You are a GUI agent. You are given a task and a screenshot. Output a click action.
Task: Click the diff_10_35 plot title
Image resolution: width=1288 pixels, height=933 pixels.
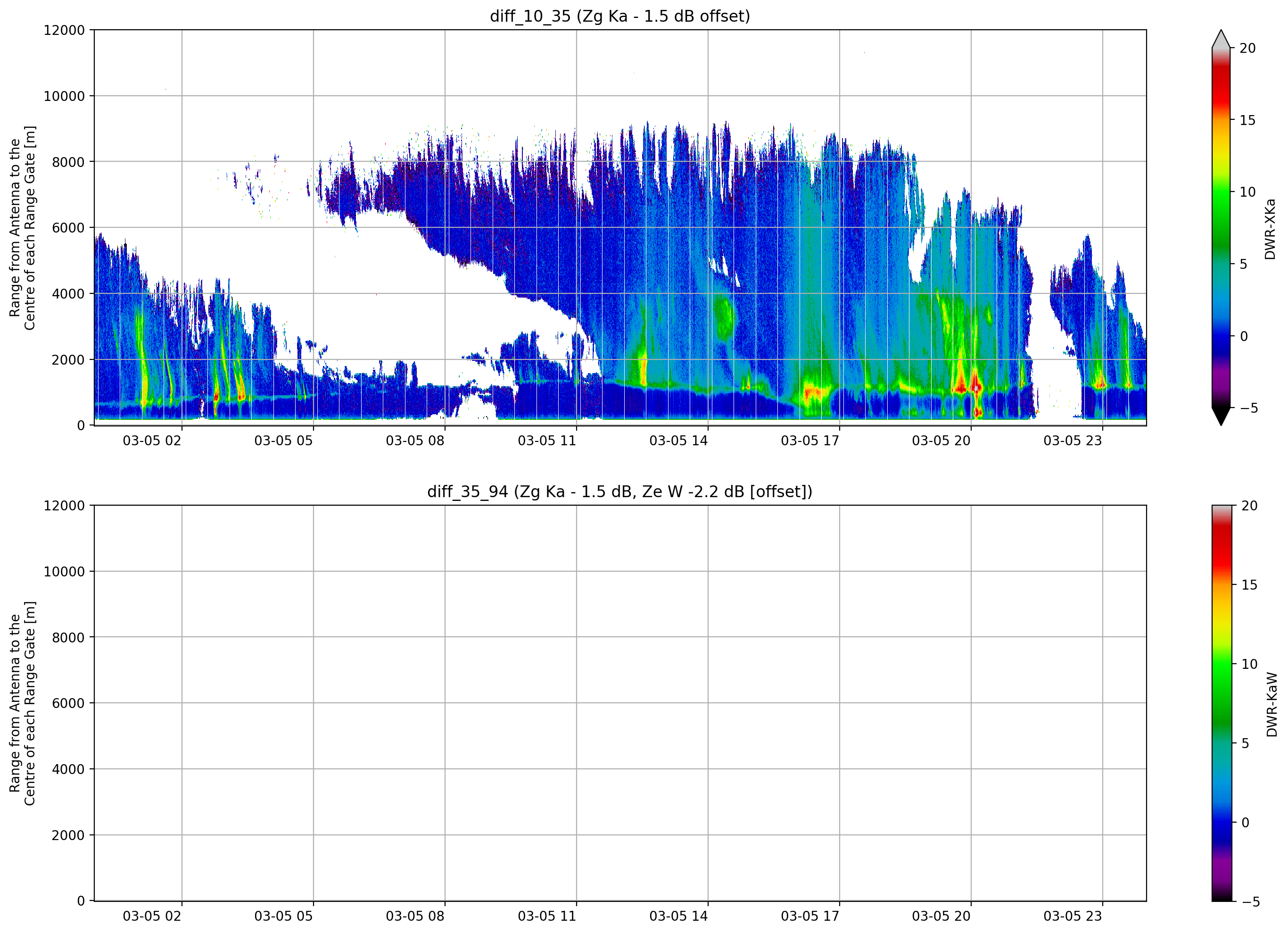tap(619, 16)
